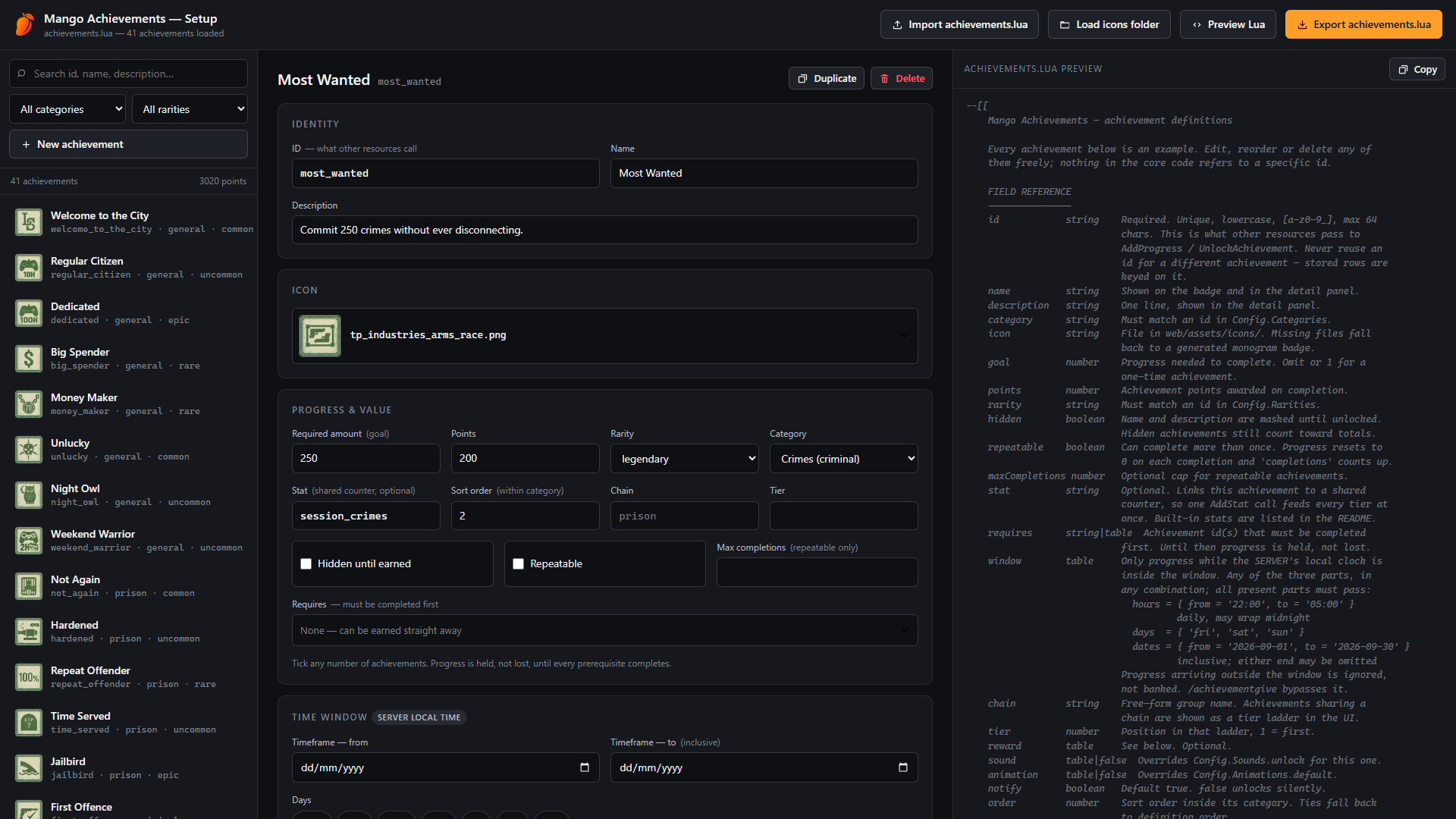Image resolution: width=1456 pixels, height=819 pixels.
Task: Open the Timeframe to calendar picker icon
Action: pos(902,767)
